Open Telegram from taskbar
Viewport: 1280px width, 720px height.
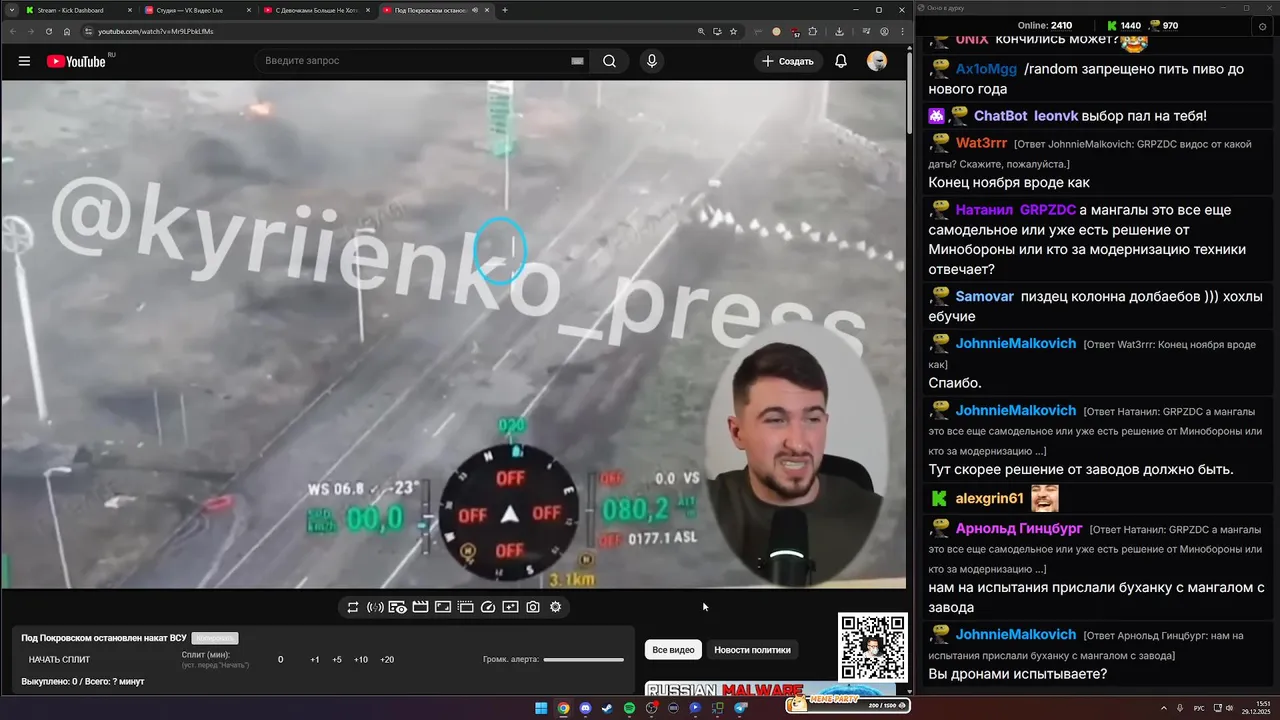[741, 708]
